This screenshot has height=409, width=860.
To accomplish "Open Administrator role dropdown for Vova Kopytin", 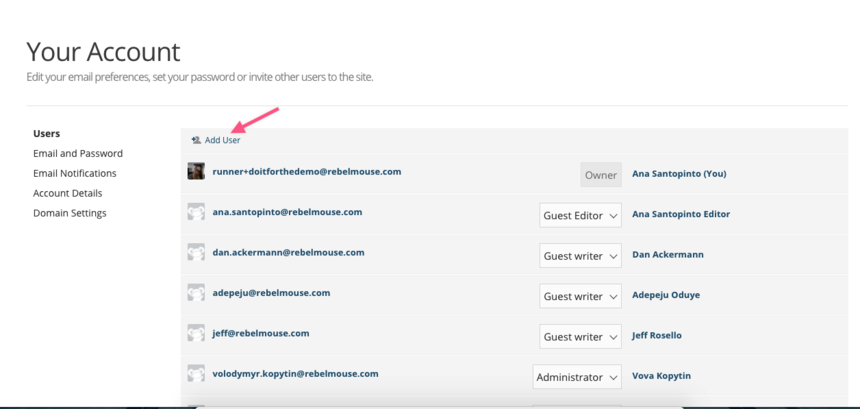I will [577, 377].
